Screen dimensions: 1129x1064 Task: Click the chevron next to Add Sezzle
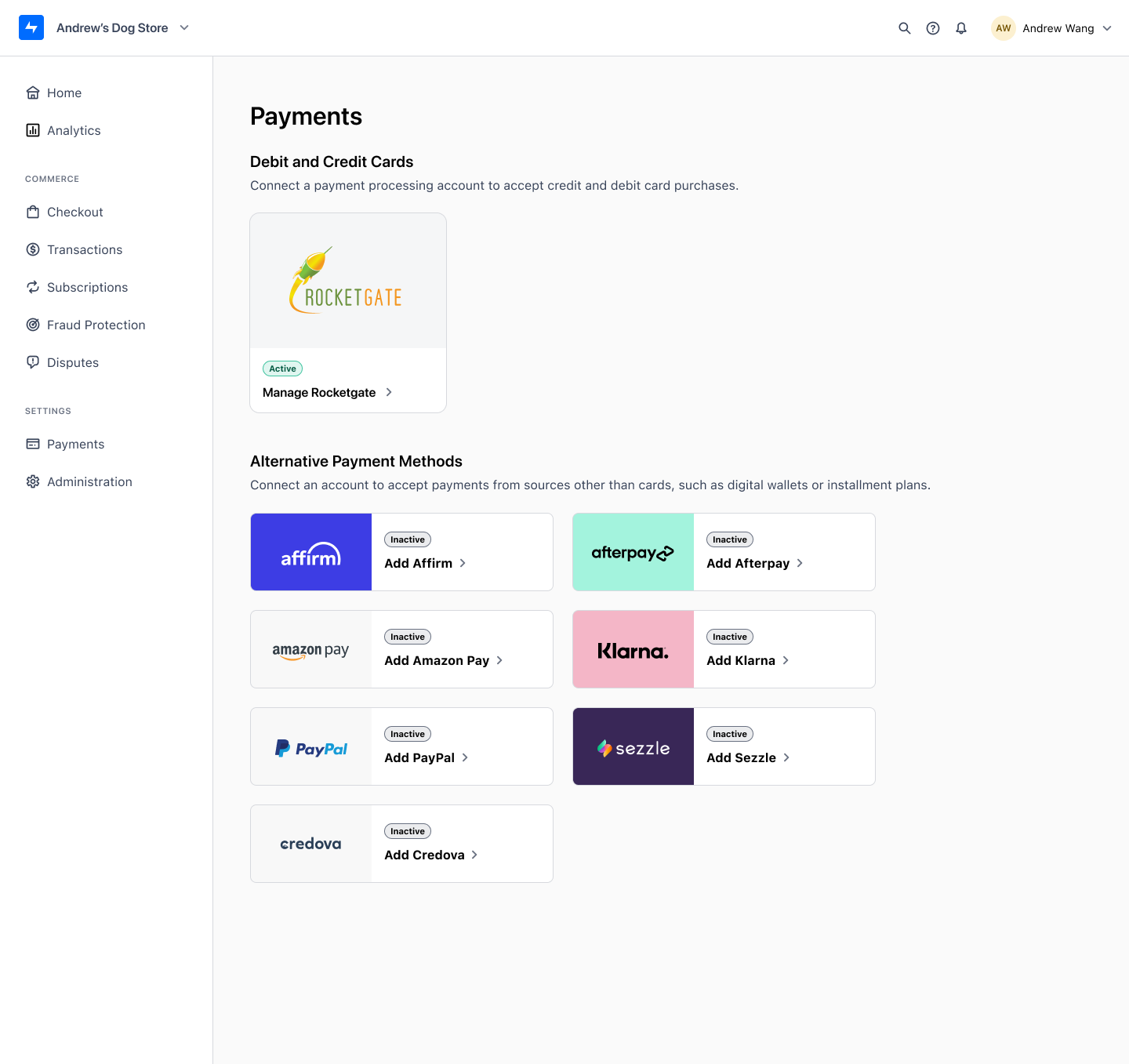pyautogui.click(x=786, y=757)
